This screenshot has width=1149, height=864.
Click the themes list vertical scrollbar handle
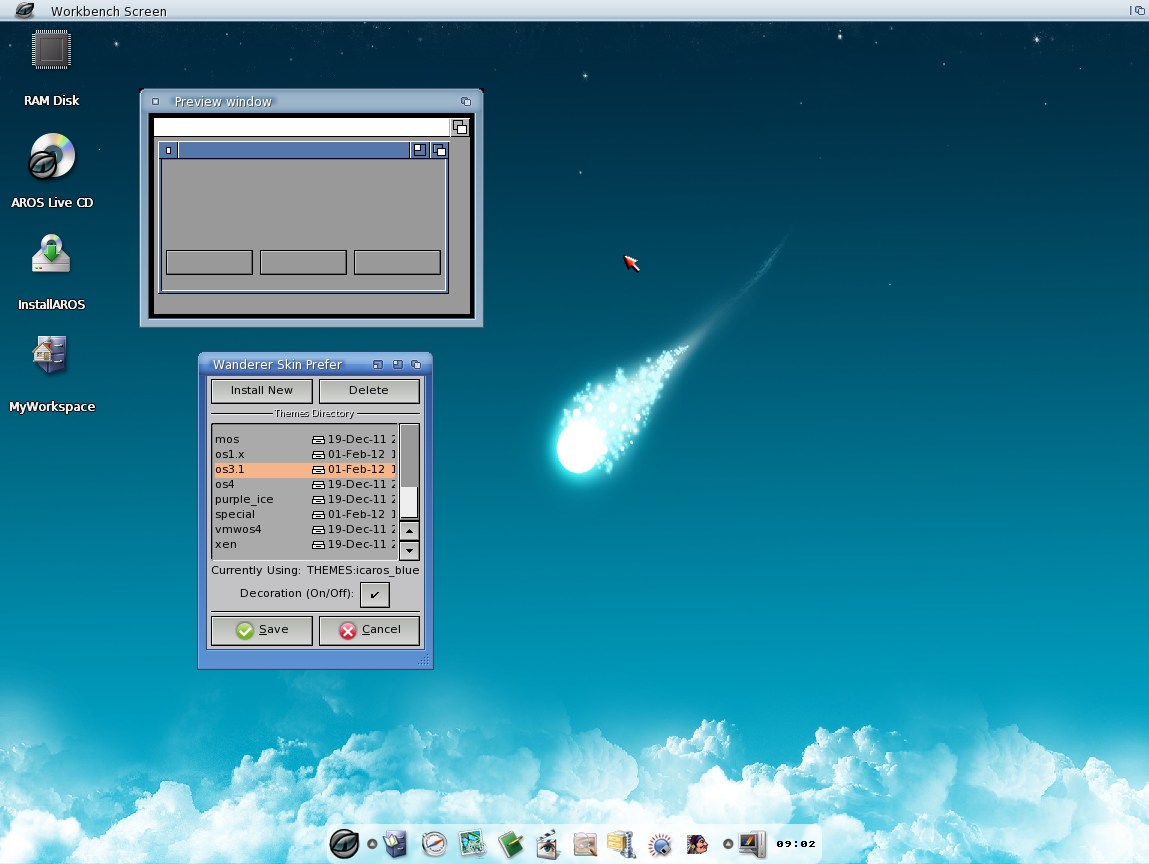click(x=409, y=500)
